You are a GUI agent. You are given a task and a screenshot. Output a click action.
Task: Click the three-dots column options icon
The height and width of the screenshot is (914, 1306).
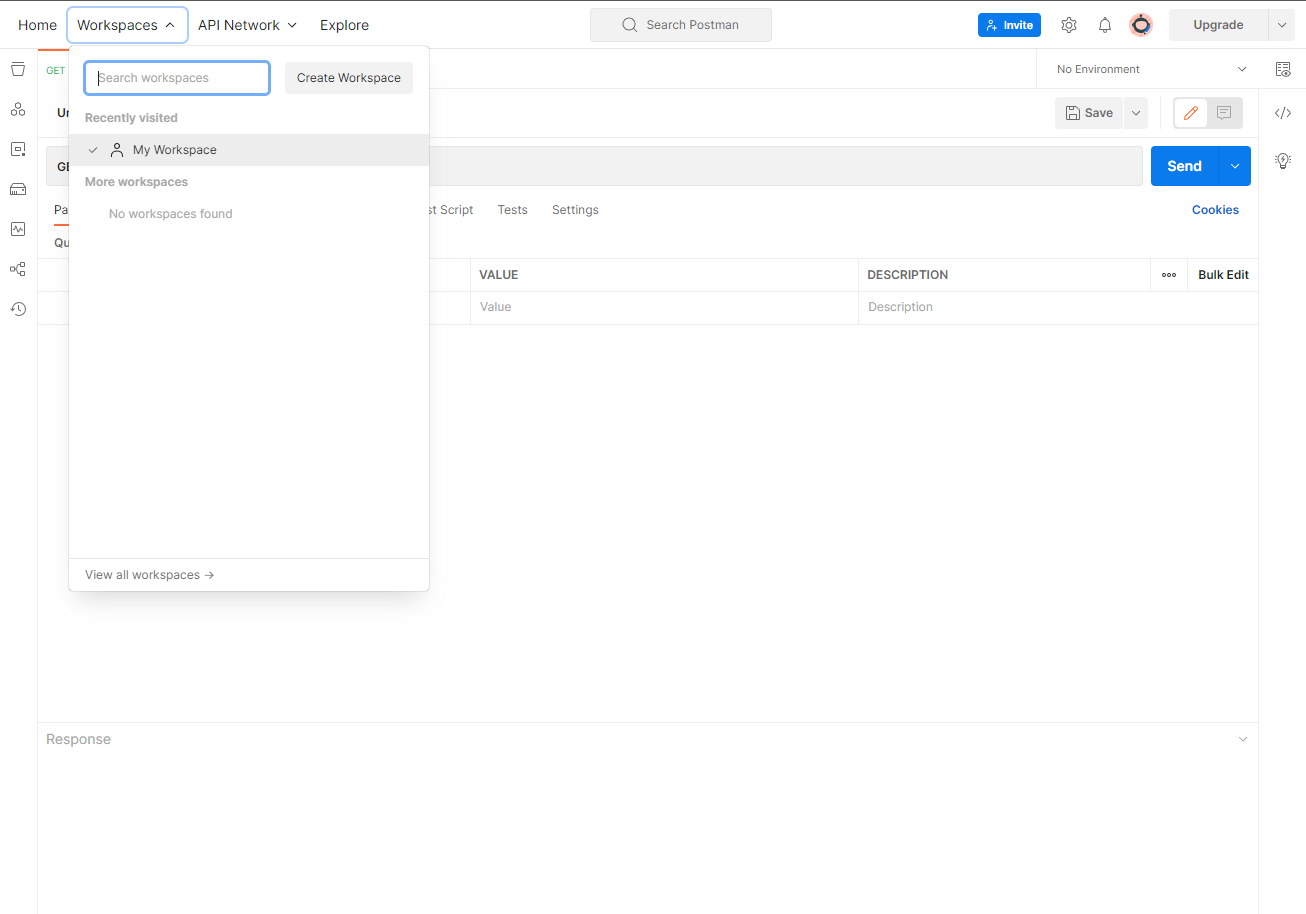pos(1169,275)
